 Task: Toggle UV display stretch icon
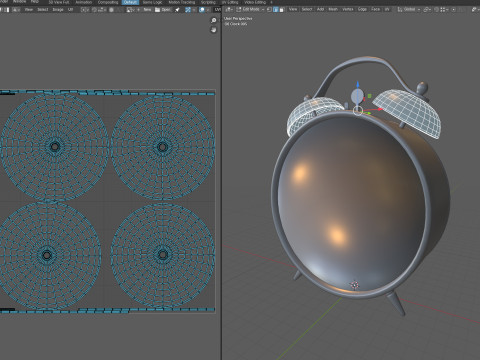click(x=188, y=10)
